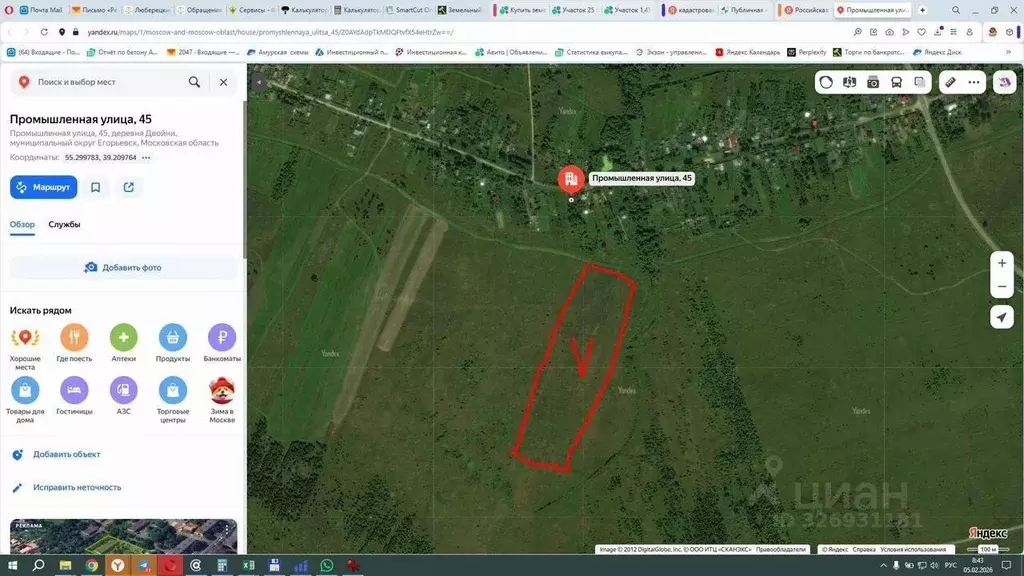Open the share location panel
Image resolution: width=1024 pixels, height=576 pixels.
(x=129, y=187)
